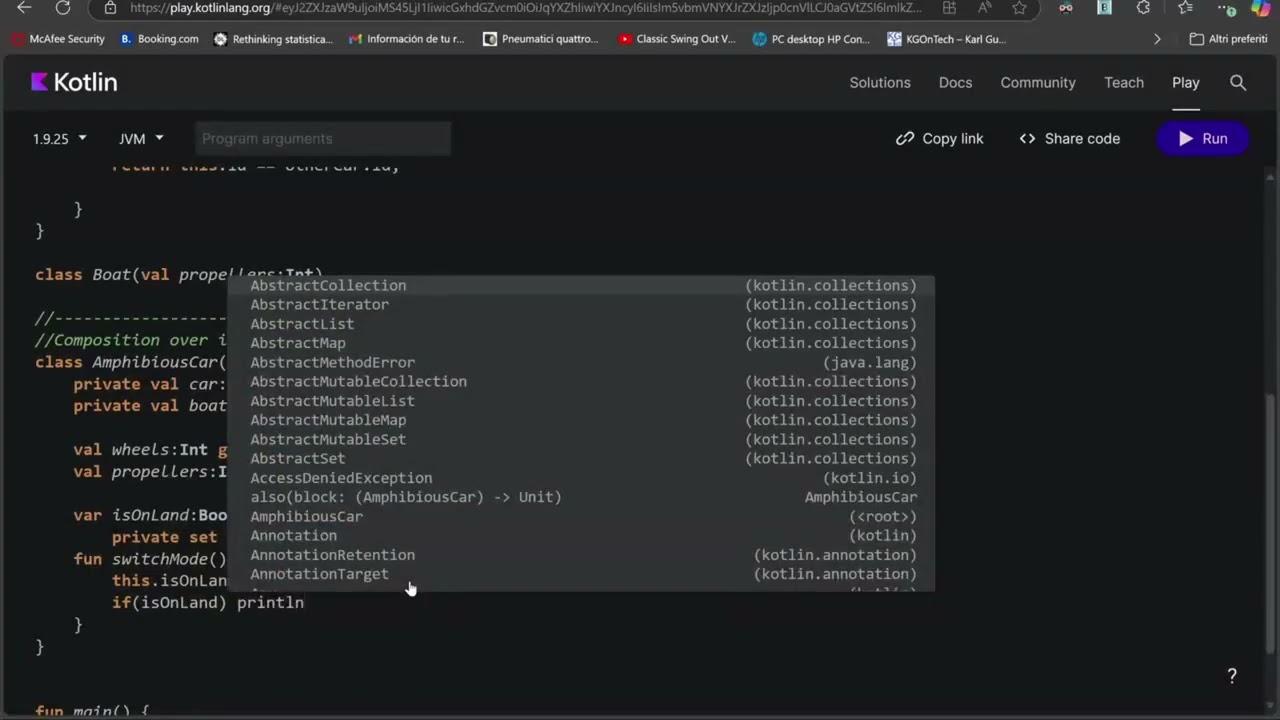Choose AbstractList from autocomplete
This screenshot has width=1280, height=720.
pyautogui.click(x=581, y=324)
